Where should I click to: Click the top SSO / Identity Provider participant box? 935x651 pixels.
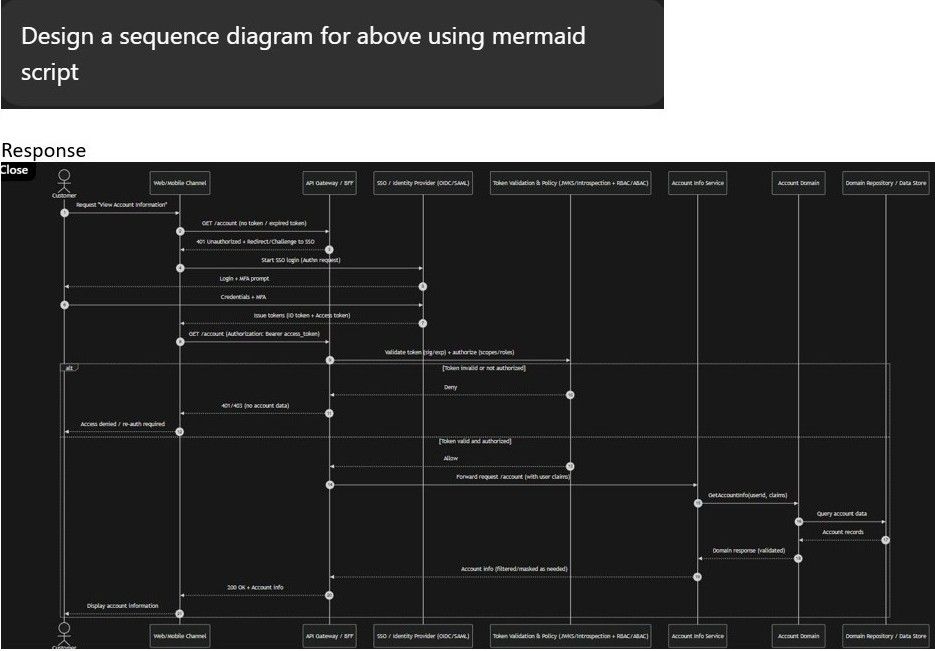click(423, 183)
